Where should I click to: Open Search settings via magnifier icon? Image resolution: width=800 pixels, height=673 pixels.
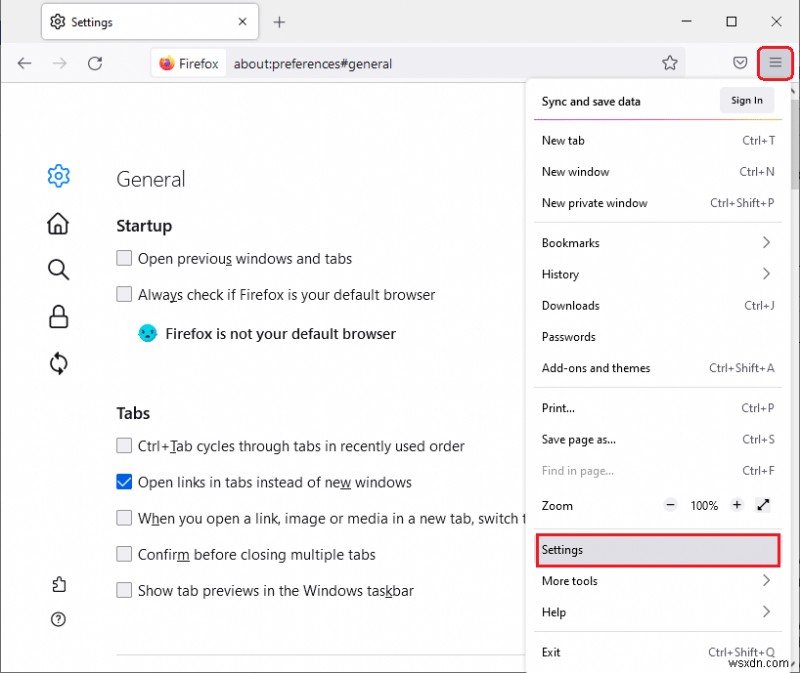57,269
